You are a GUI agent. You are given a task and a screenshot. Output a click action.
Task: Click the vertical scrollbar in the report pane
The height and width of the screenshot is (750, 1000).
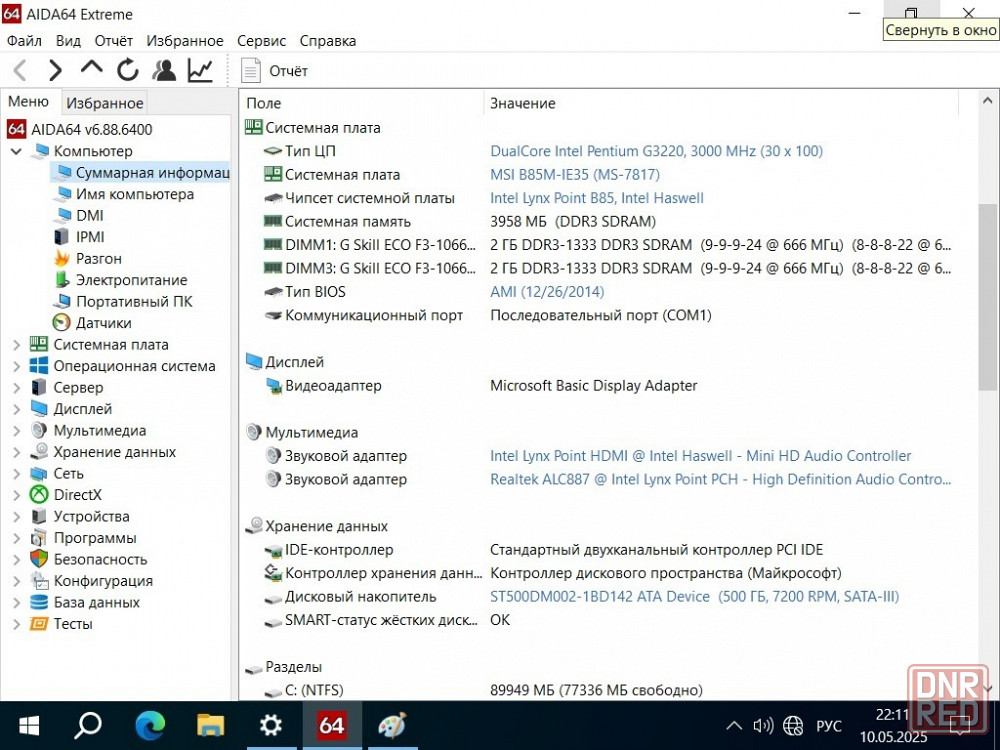tap(987, 297)
